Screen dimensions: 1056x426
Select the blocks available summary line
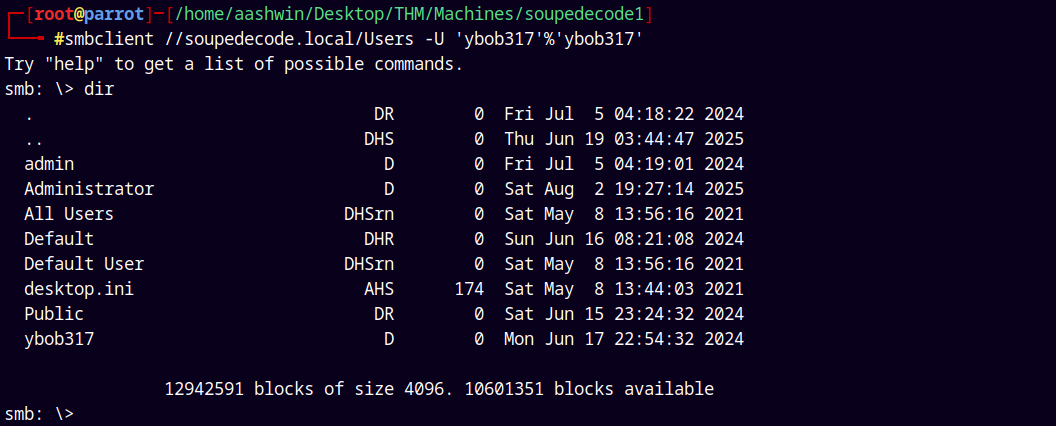[439, 389]
